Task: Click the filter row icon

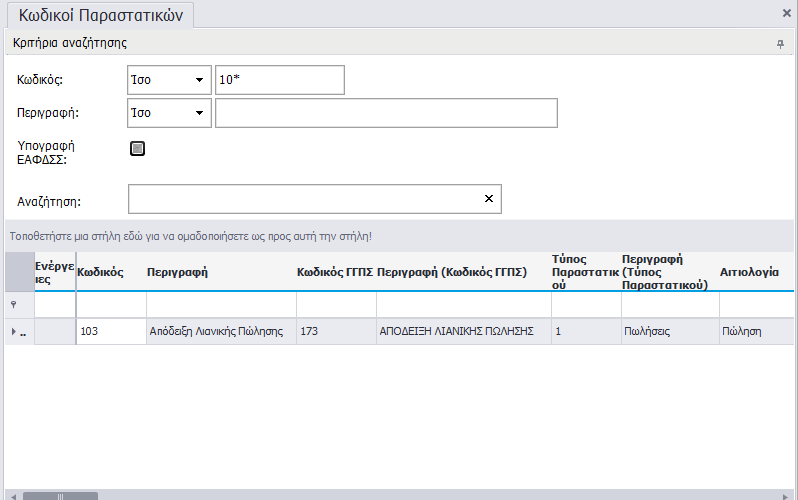Action: click(14, 304)
